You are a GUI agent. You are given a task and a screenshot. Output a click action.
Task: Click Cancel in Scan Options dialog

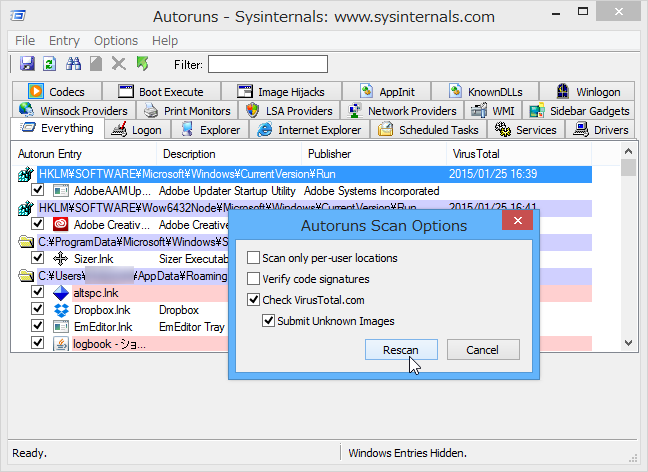click(x=483, y=350)
